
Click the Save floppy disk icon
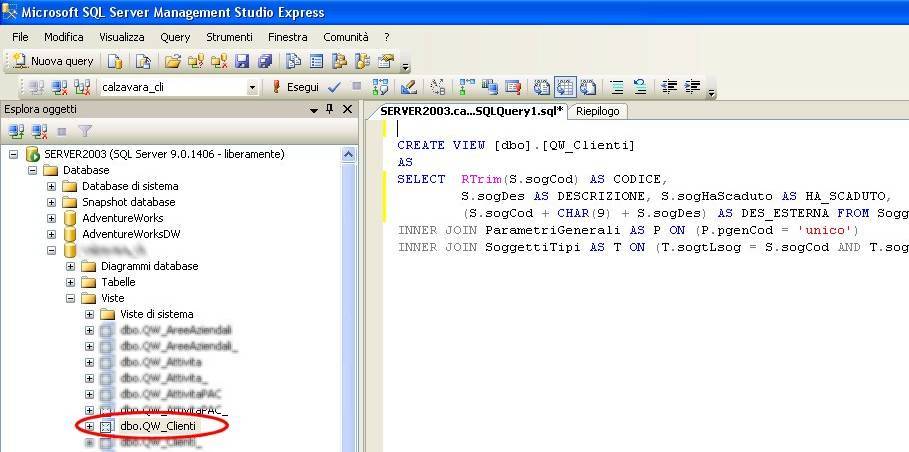(242, 61)
